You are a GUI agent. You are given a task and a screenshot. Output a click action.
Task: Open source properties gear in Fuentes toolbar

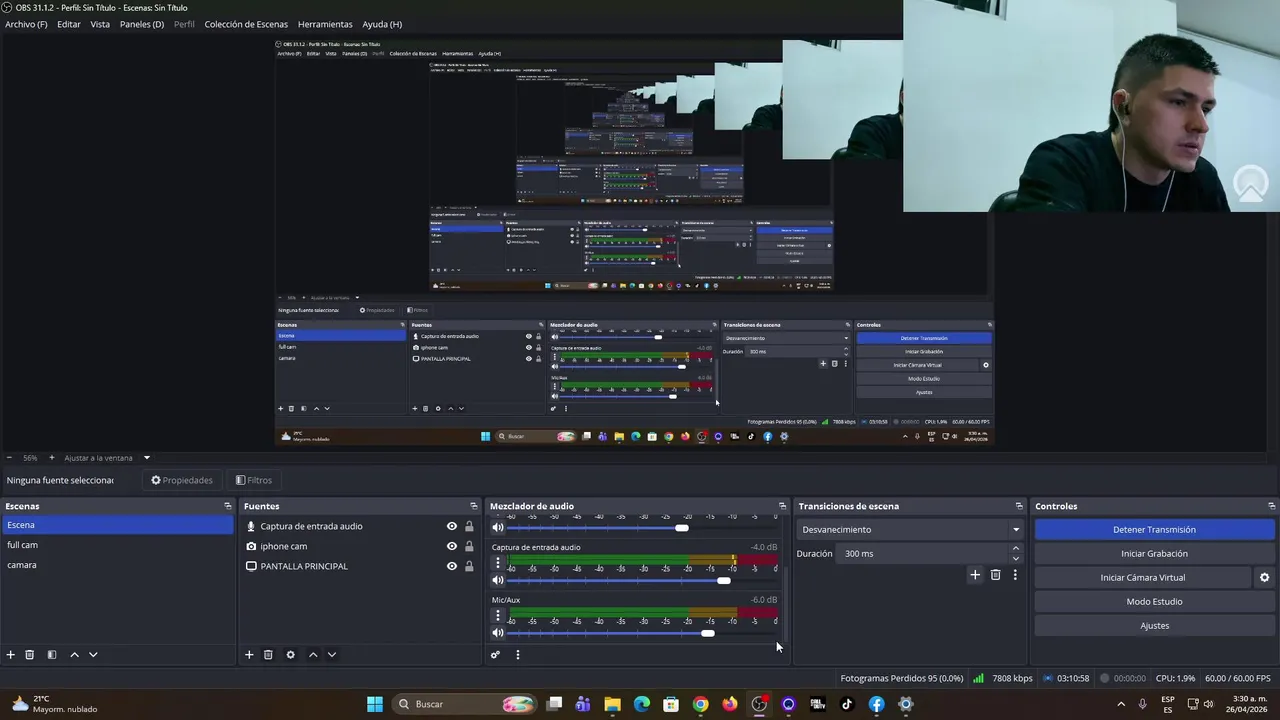(x=290, y=655)
